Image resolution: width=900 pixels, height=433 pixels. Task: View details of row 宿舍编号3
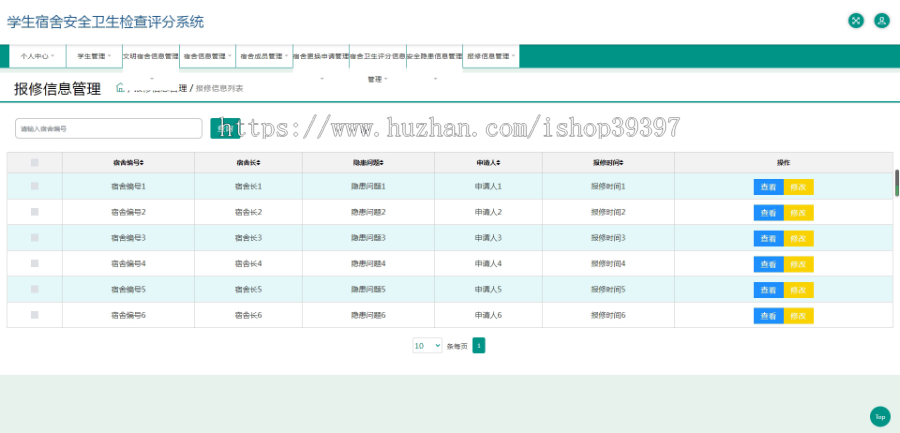[x=769, y=238]
